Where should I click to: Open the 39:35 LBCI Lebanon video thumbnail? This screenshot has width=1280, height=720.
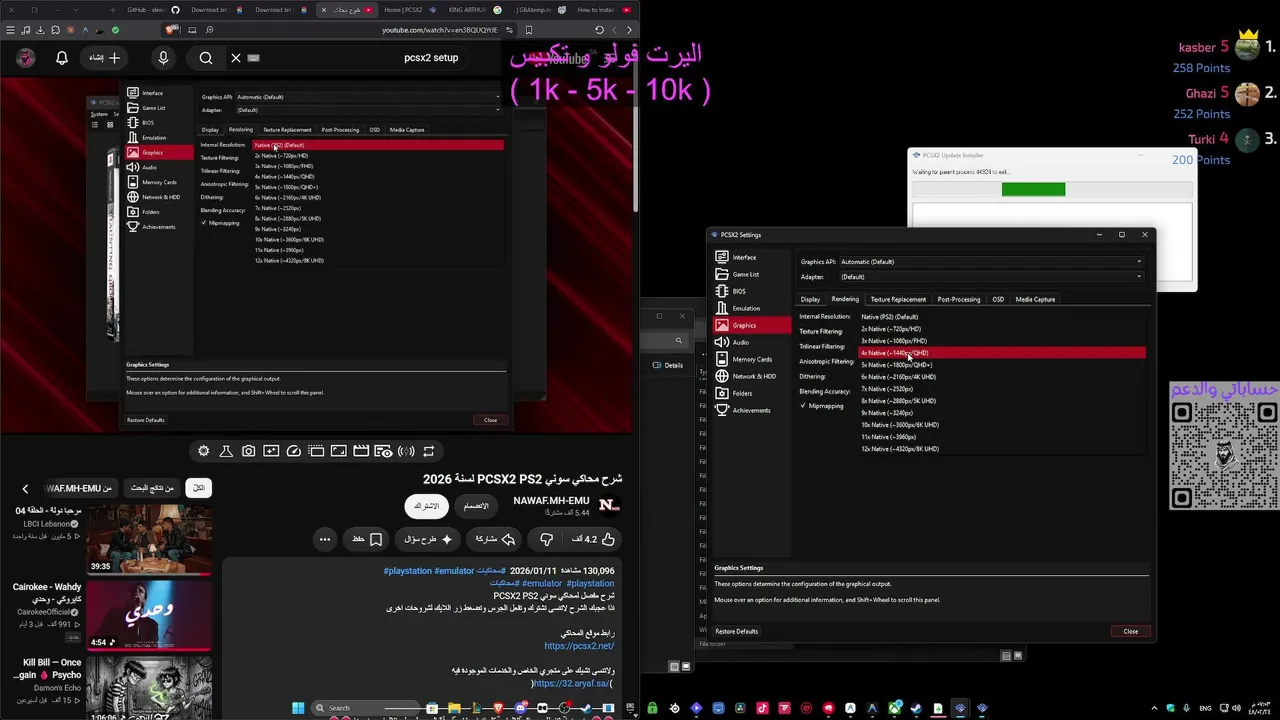(x=149, y=540)
